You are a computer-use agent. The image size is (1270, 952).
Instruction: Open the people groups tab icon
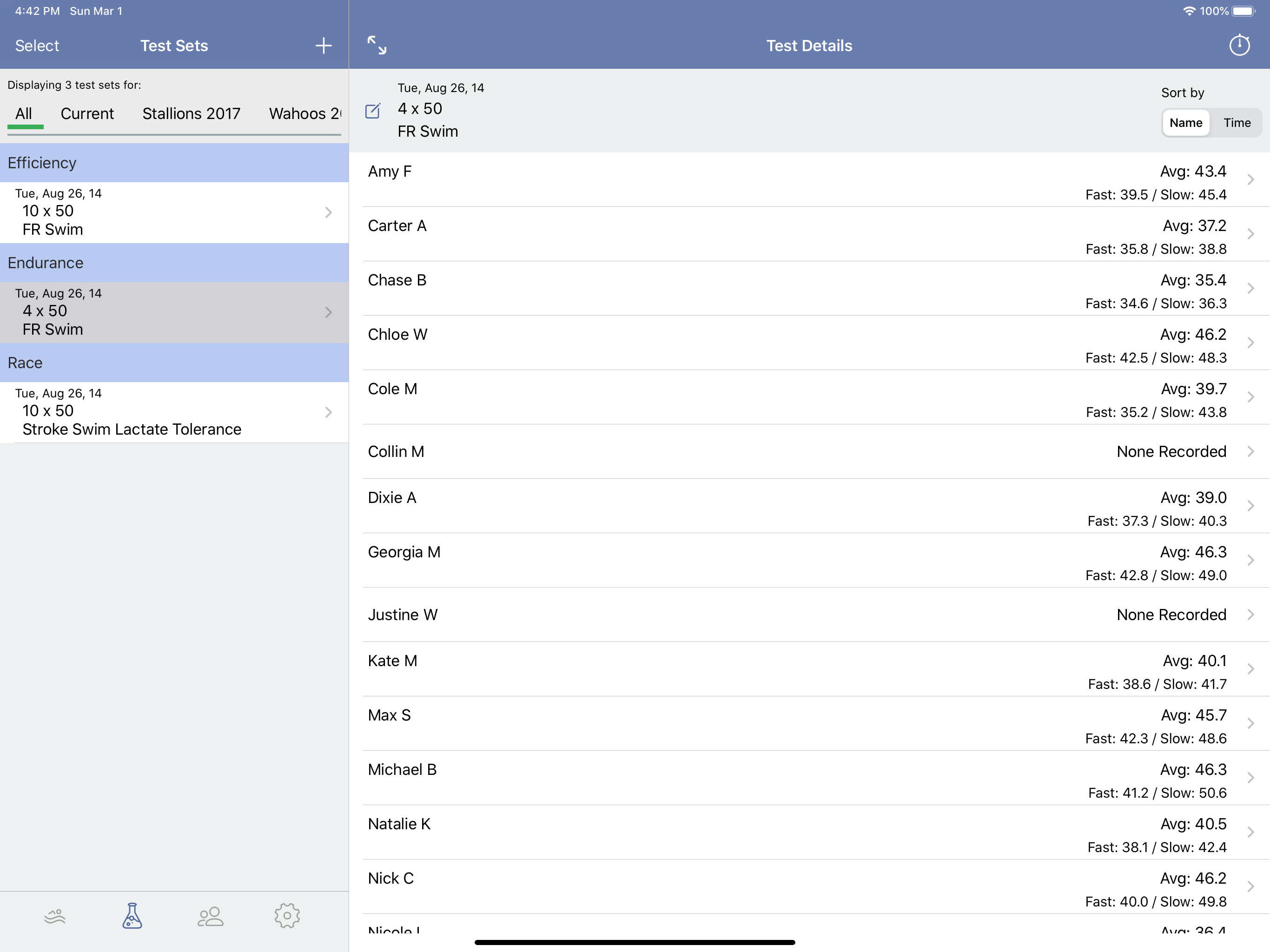210,916
